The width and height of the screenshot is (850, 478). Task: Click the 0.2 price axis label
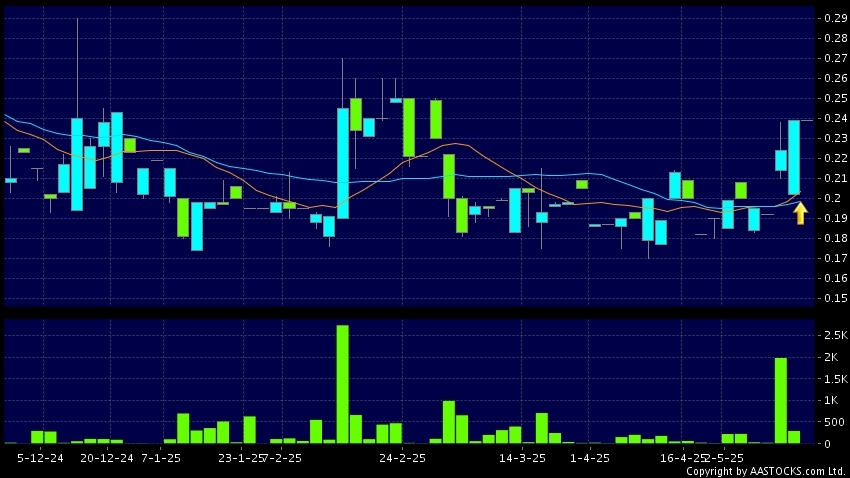coord(833,198)
